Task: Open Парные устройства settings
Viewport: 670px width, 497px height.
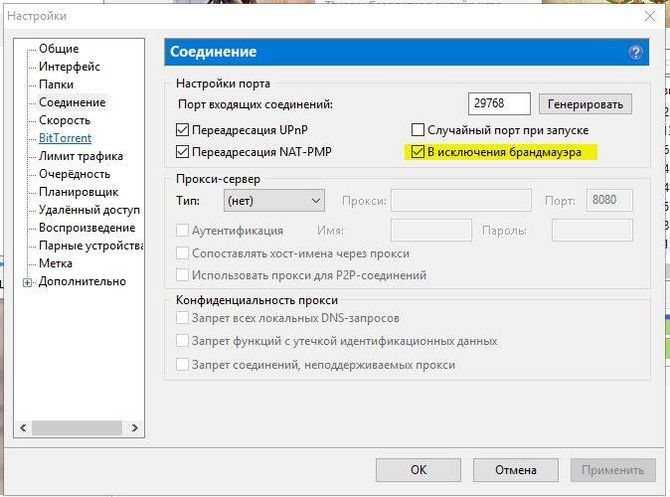Action: coord(91,246)
